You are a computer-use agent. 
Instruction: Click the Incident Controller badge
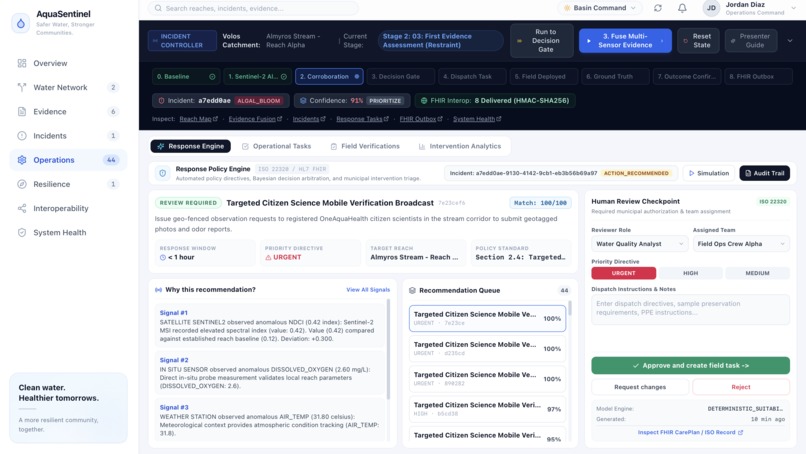182,41
